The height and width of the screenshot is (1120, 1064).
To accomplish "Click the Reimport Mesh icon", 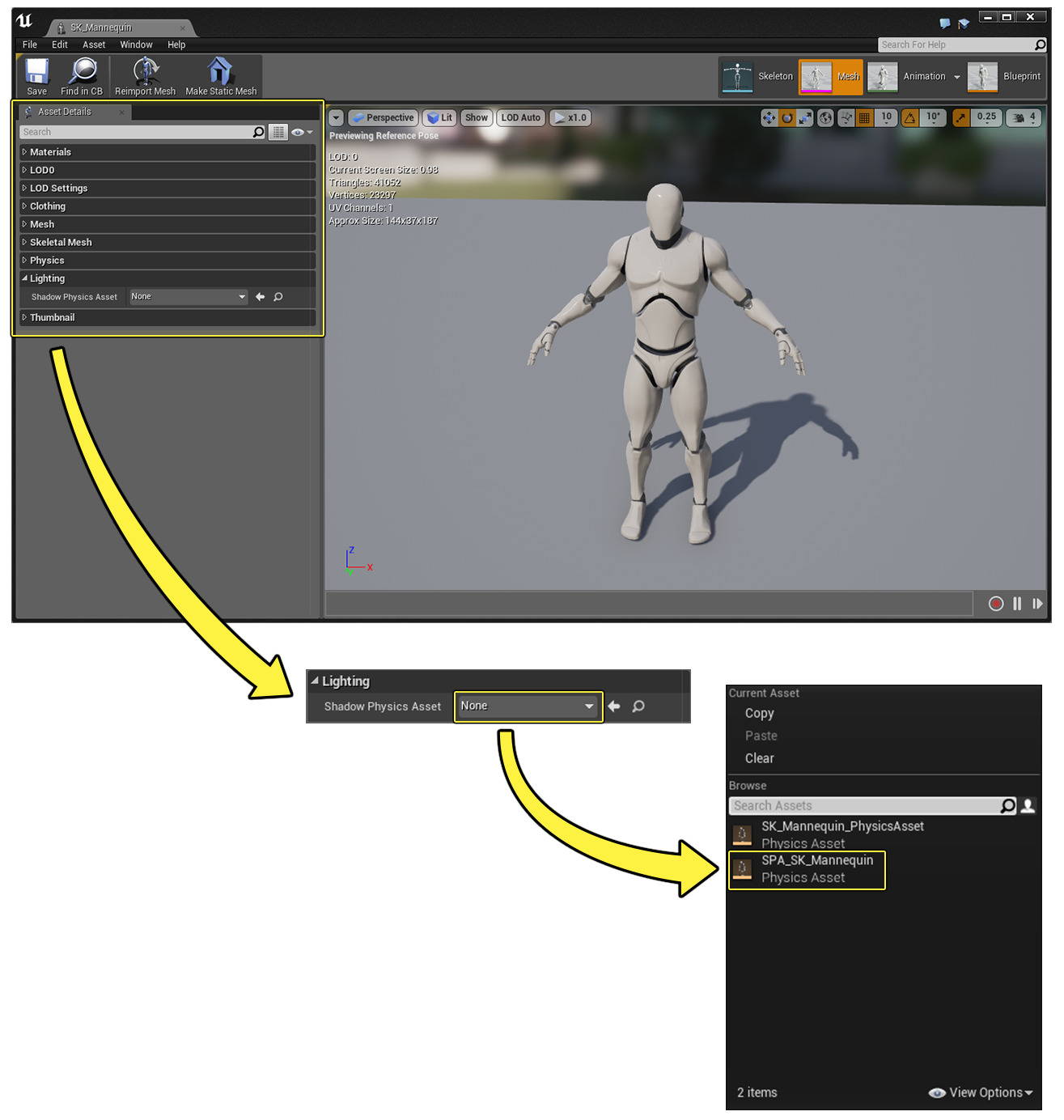I will [144, 74].
